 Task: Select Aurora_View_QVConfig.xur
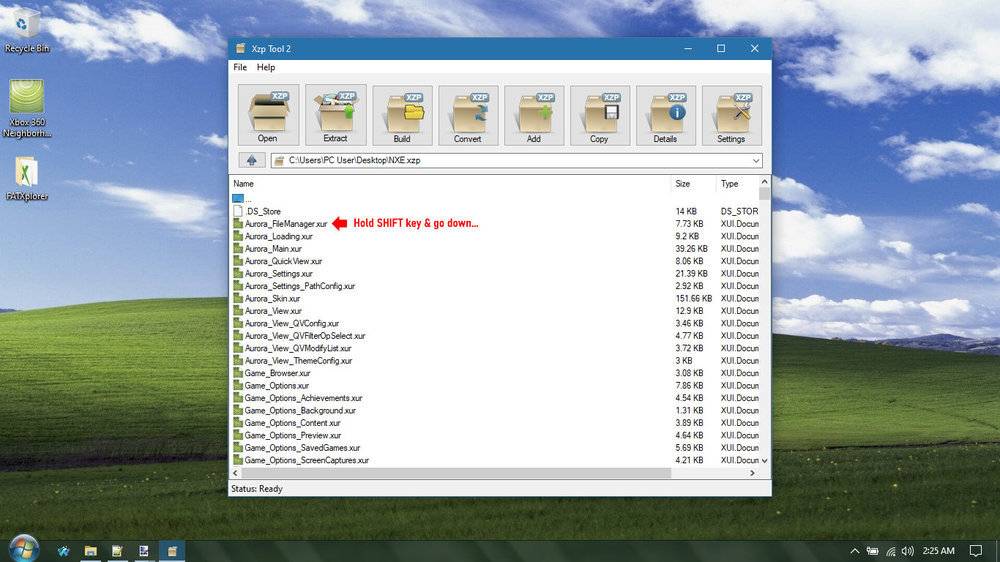point(291,323)
